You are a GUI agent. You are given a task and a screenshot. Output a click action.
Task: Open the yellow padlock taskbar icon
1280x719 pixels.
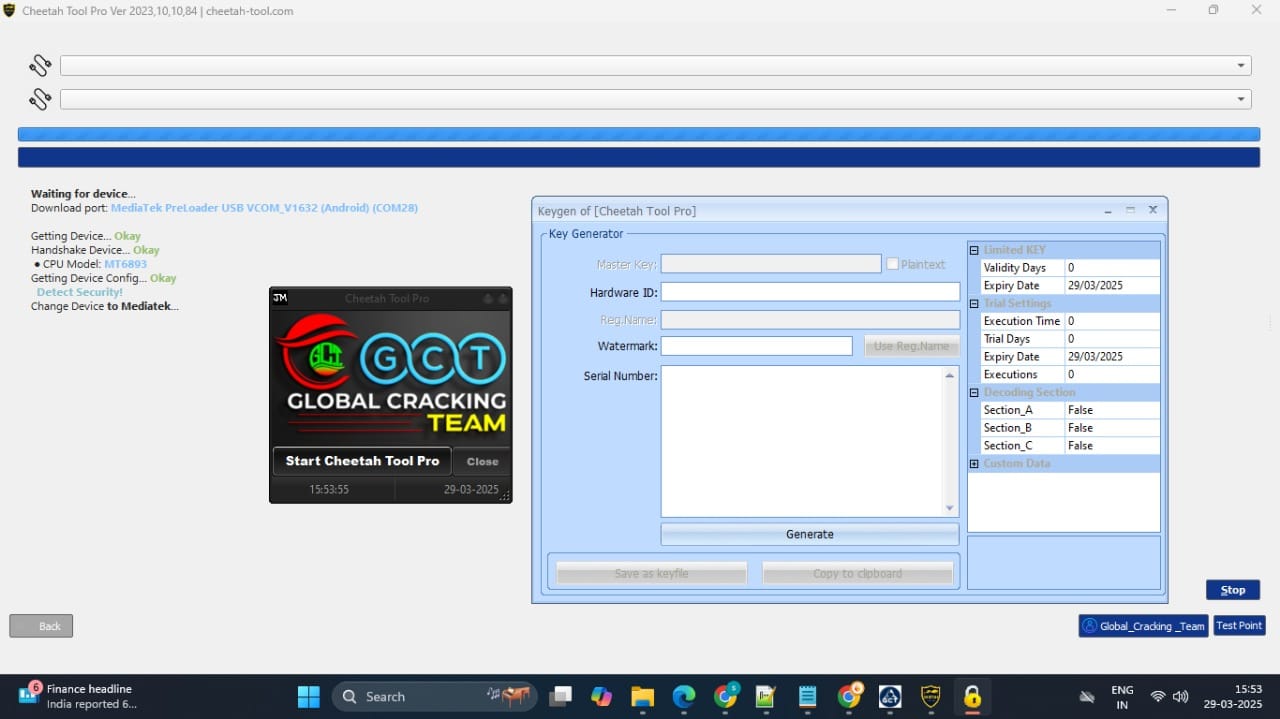(x=972, y=696)
